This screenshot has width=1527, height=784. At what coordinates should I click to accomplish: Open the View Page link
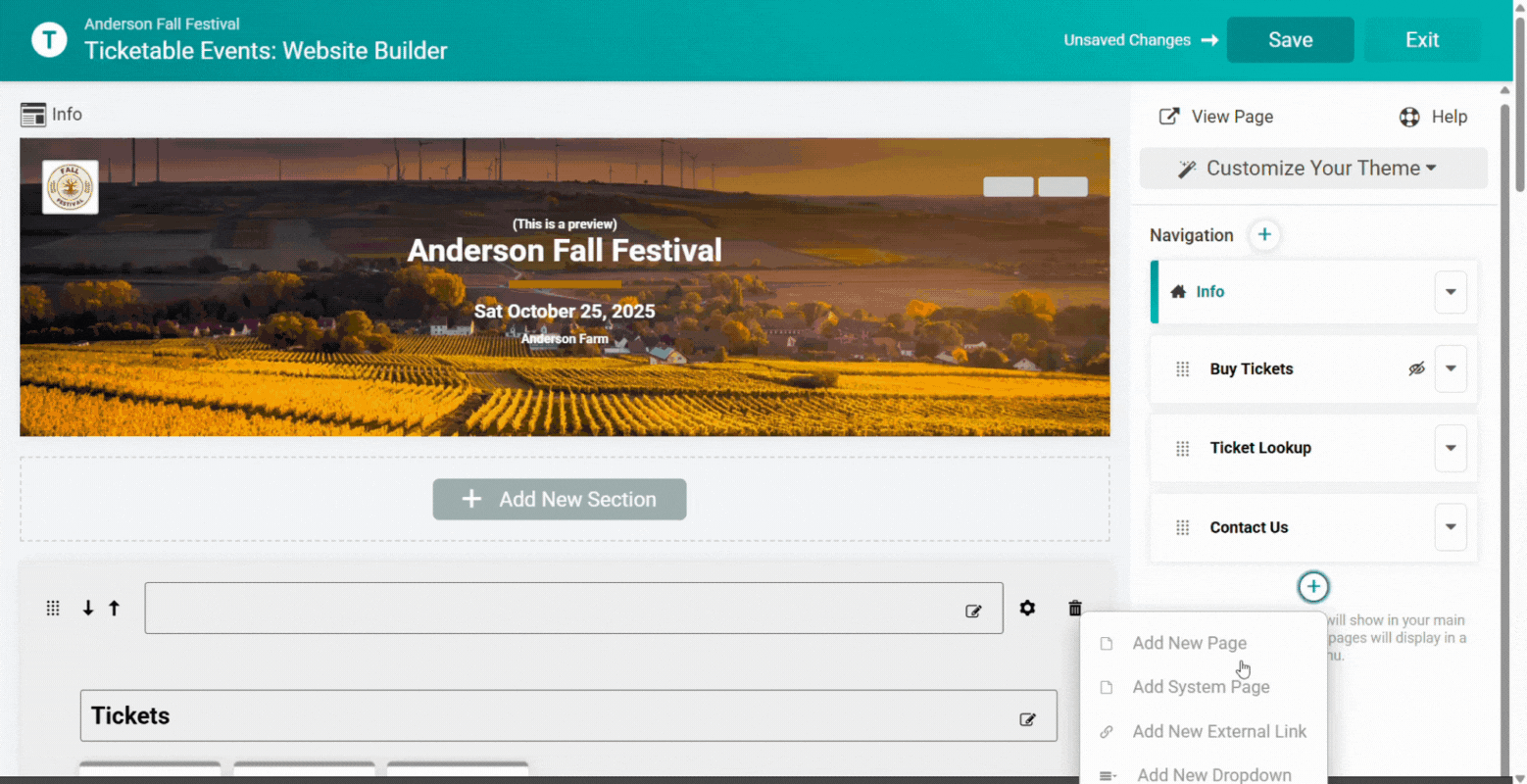pyautogui.click(x=1216, y=117)
